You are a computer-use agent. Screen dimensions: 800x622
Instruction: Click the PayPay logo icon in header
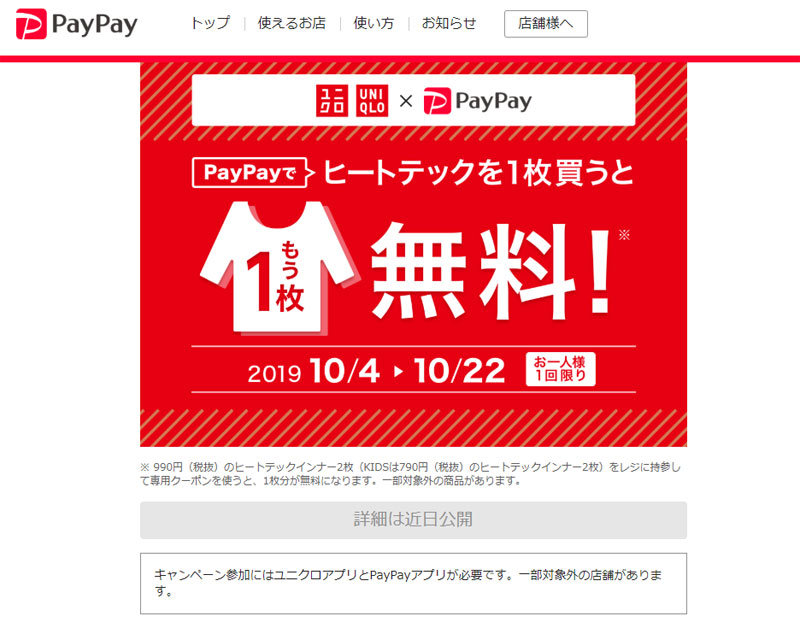click(31, 24)
